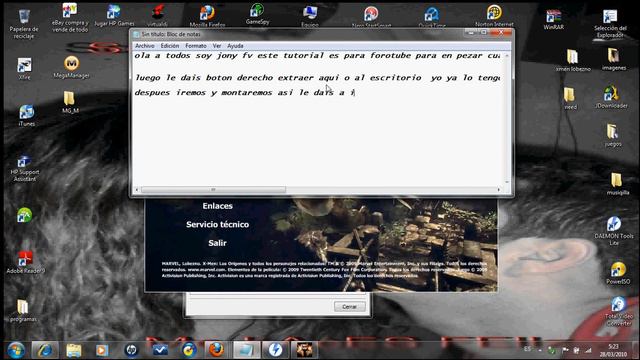The width and height of the screenshot is (640, 360).
Task: Select Enlaces in the game launcher
Action: pyautogui.click(x=218, y=206)
